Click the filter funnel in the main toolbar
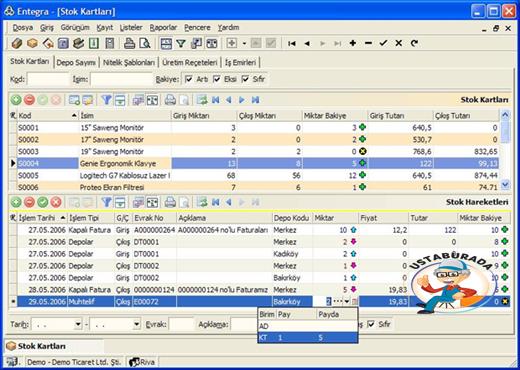The height and width of the screenshot is (370, 520). tap(181, 43)
